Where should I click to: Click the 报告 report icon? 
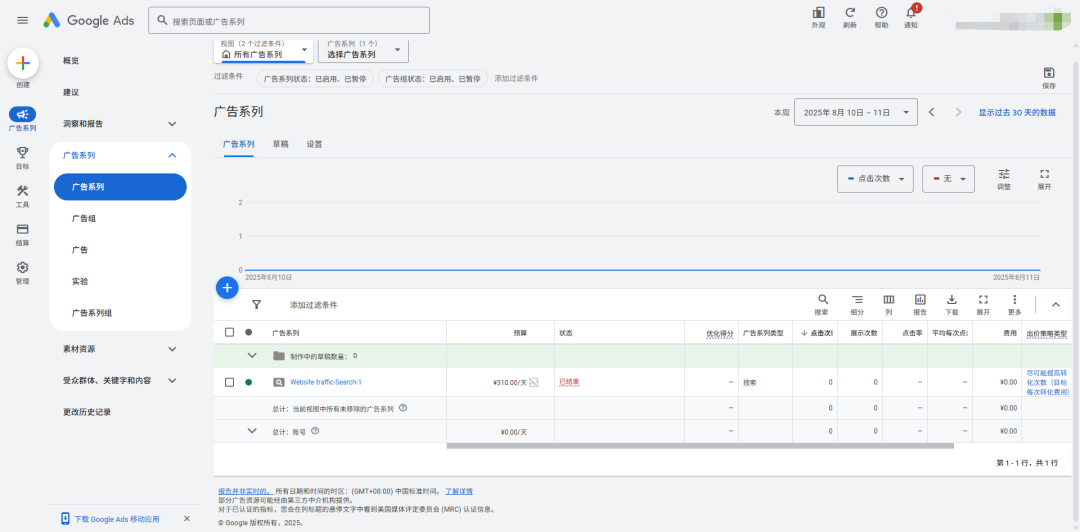click(x=920, y=300)
